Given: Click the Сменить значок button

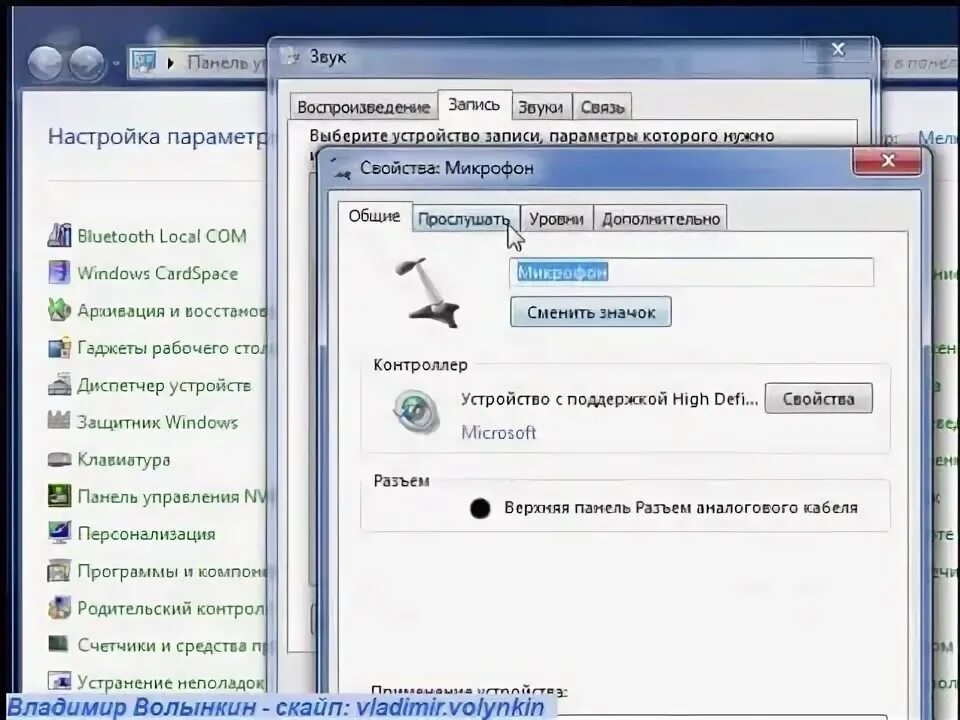Looking at the screenshot, I should point(591,312).
